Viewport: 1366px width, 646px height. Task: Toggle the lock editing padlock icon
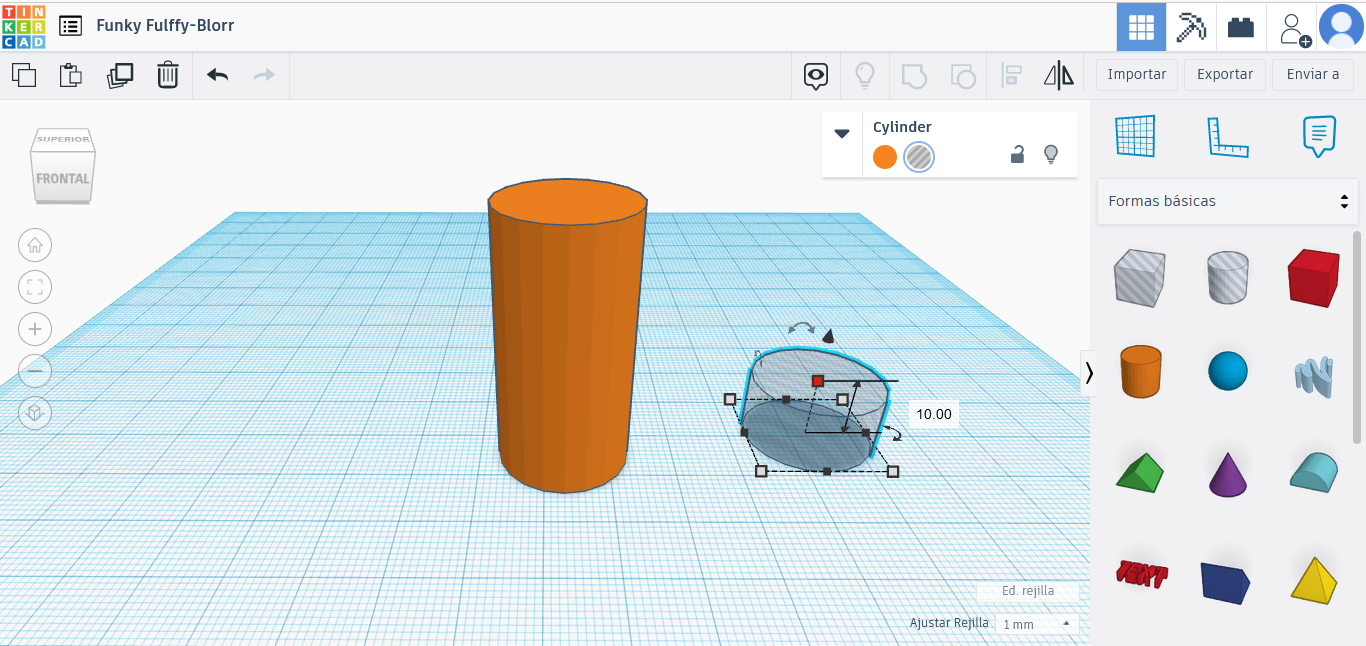[1017, 154]
